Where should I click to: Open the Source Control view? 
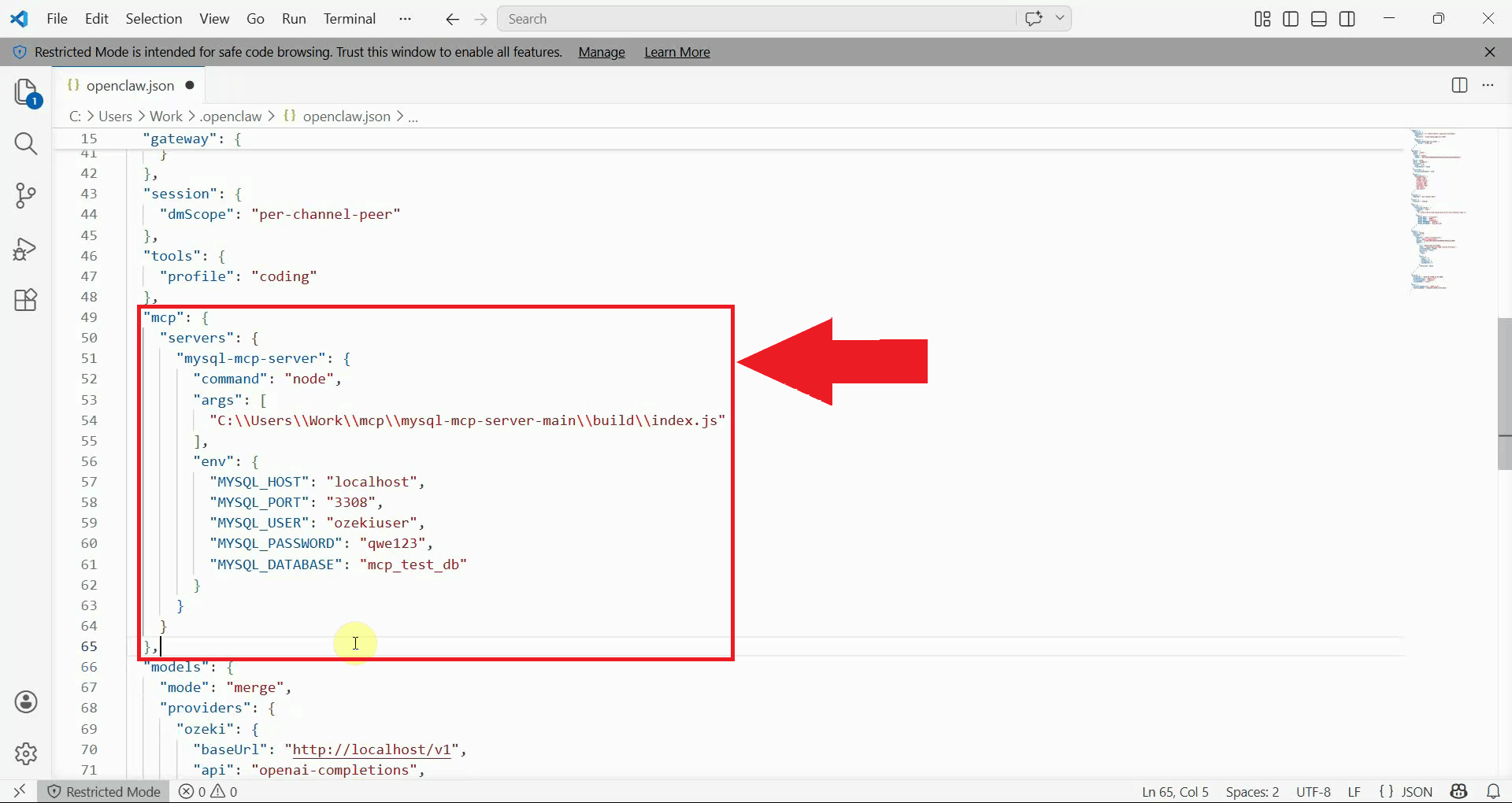click(26, 195)
